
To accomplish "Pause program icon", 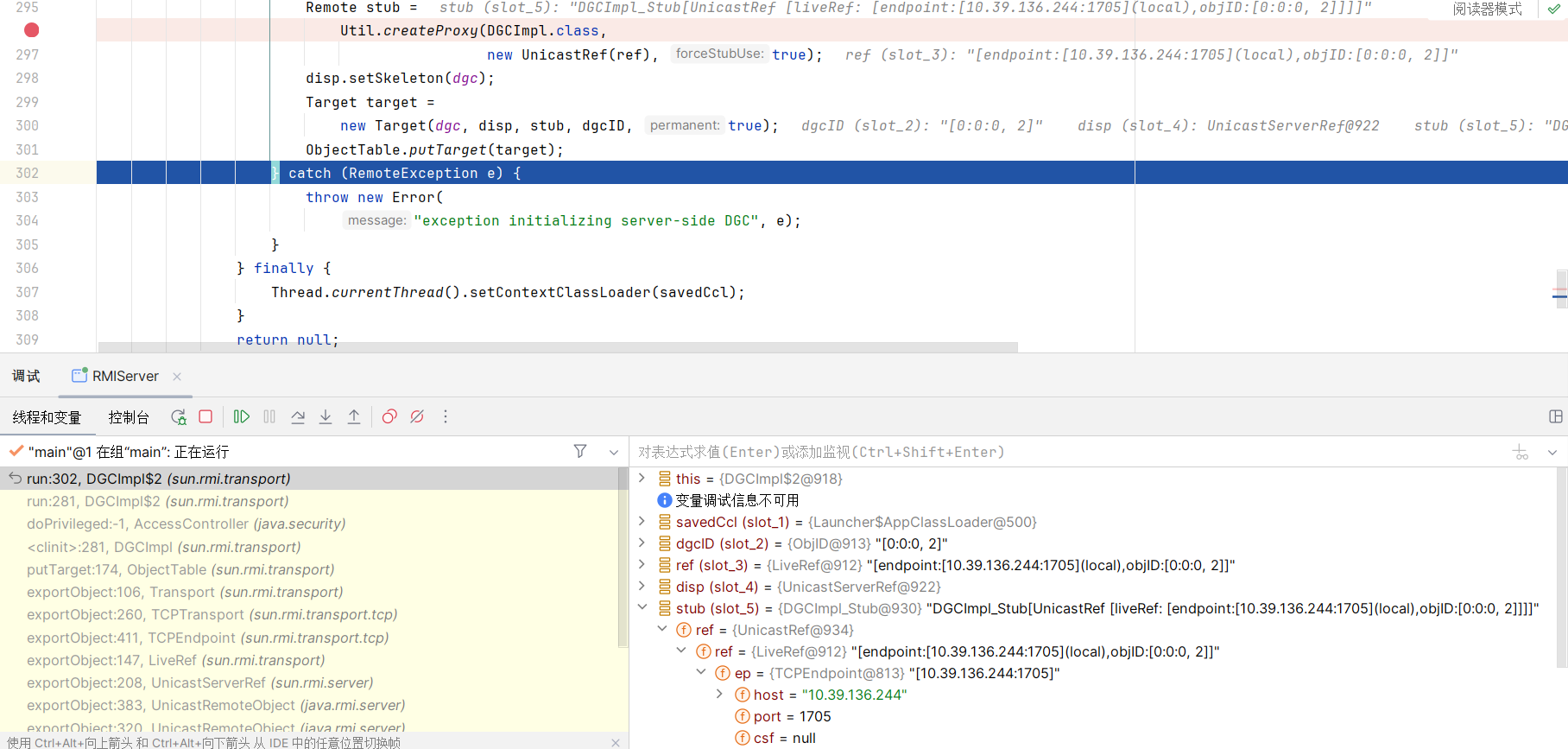I will [x=269, y=416].
